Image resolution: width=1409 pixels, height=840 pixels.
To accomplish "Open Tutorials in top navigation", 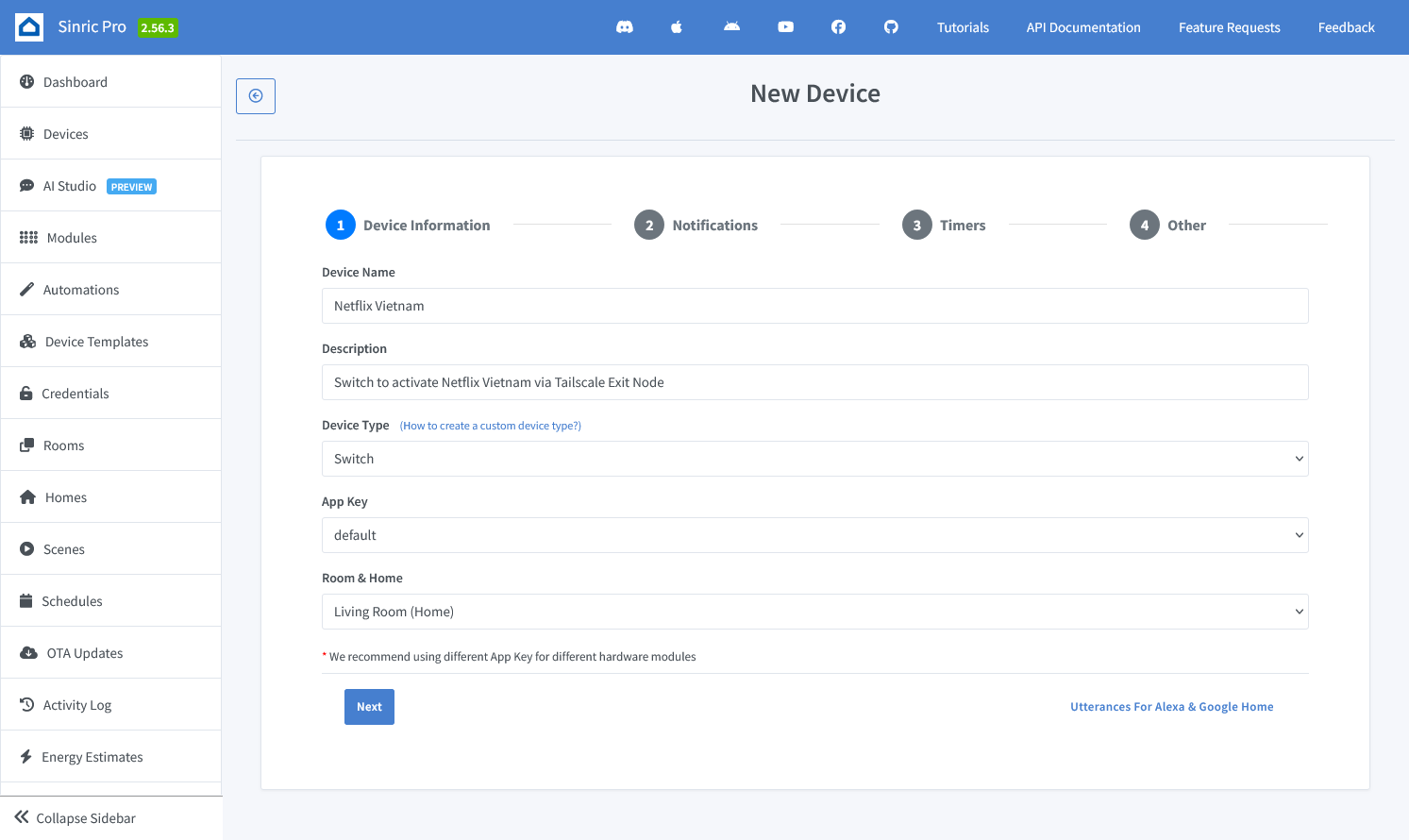I will (x=963, y=27).
